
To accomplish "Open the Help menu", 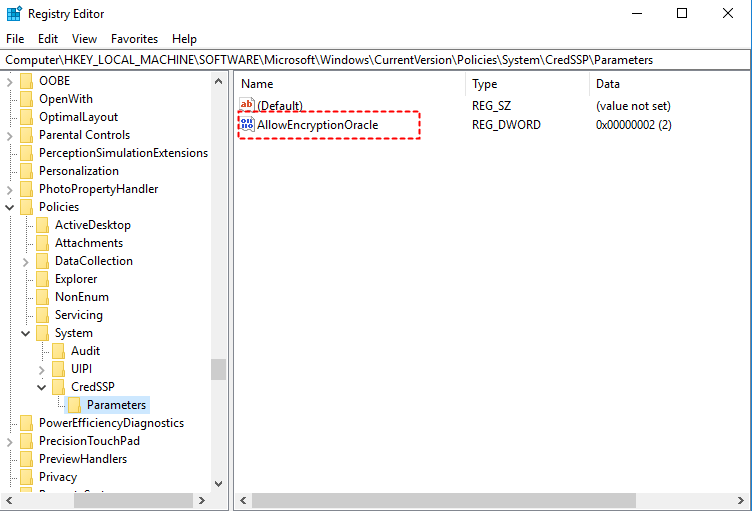I will click(x=184, y=39).
